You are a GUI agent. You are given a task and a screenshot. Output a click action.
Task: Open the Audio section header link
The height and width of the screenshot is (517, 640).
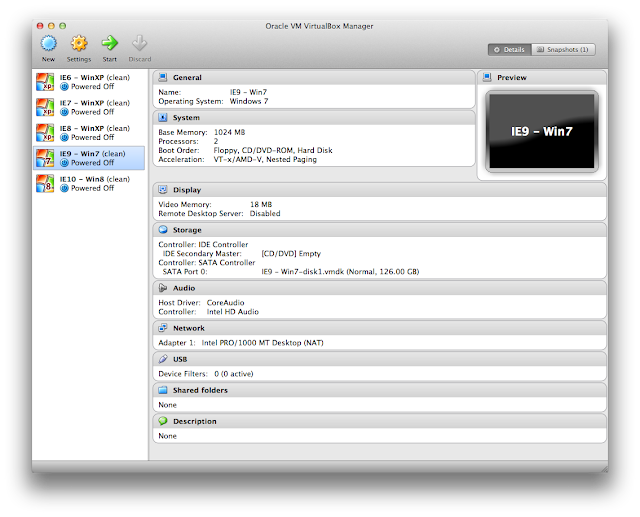pos(184,288)
